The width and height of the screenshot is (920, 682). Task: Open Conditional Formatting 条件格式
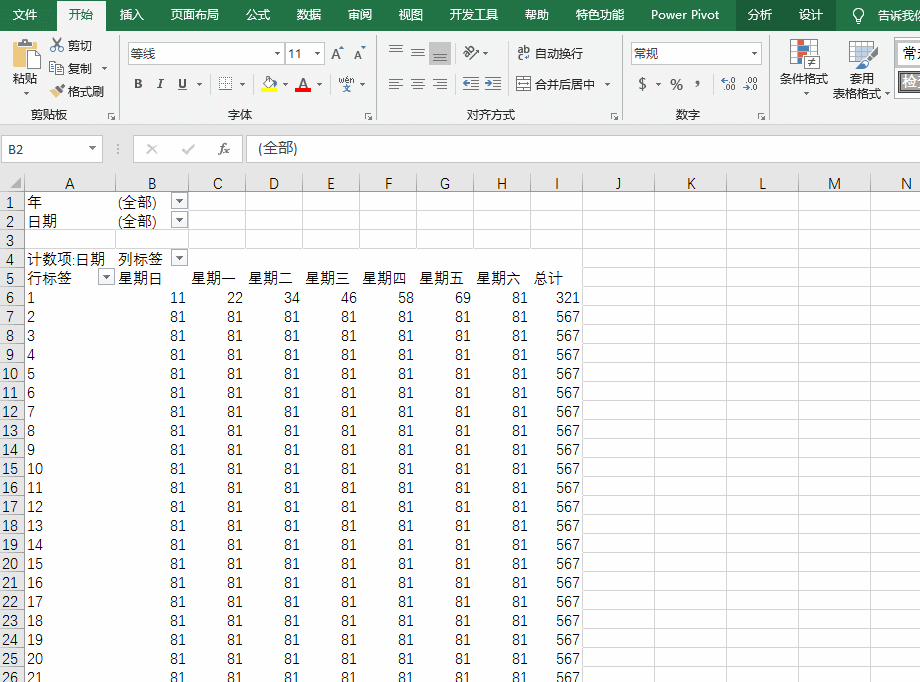click(x=804, y=67)
